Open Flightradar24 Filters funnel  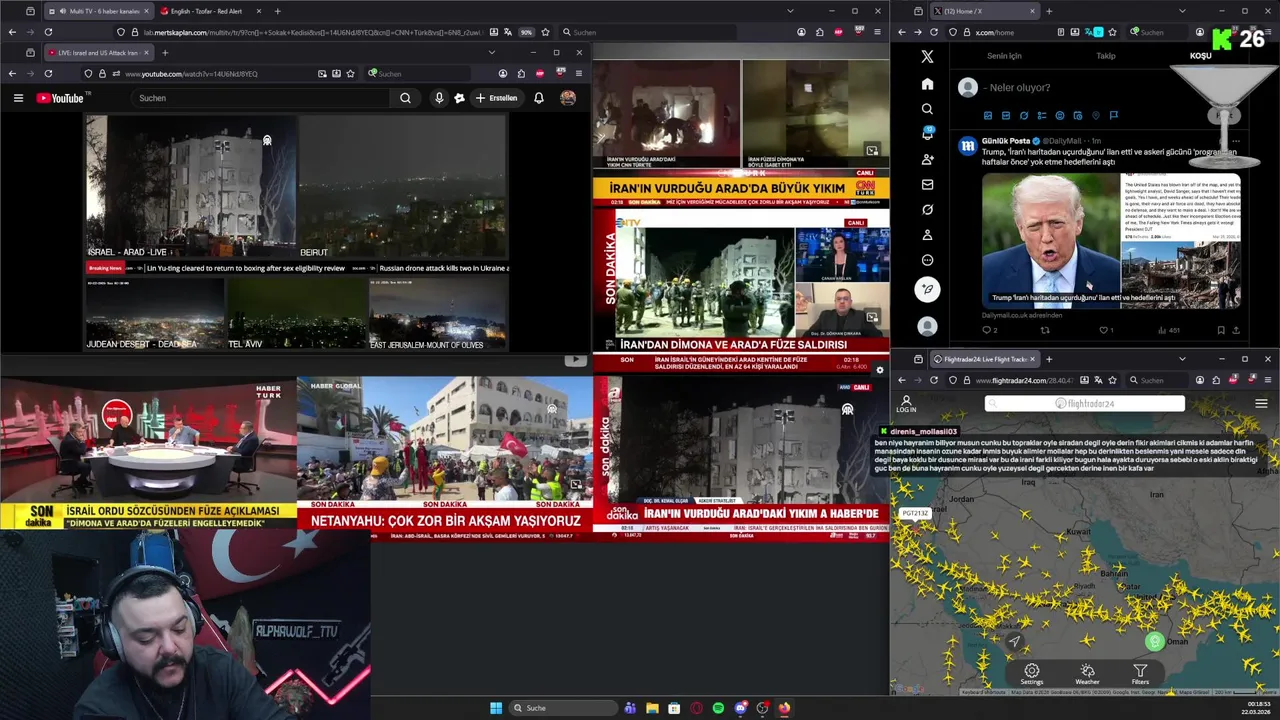[x=1140, y=674]
